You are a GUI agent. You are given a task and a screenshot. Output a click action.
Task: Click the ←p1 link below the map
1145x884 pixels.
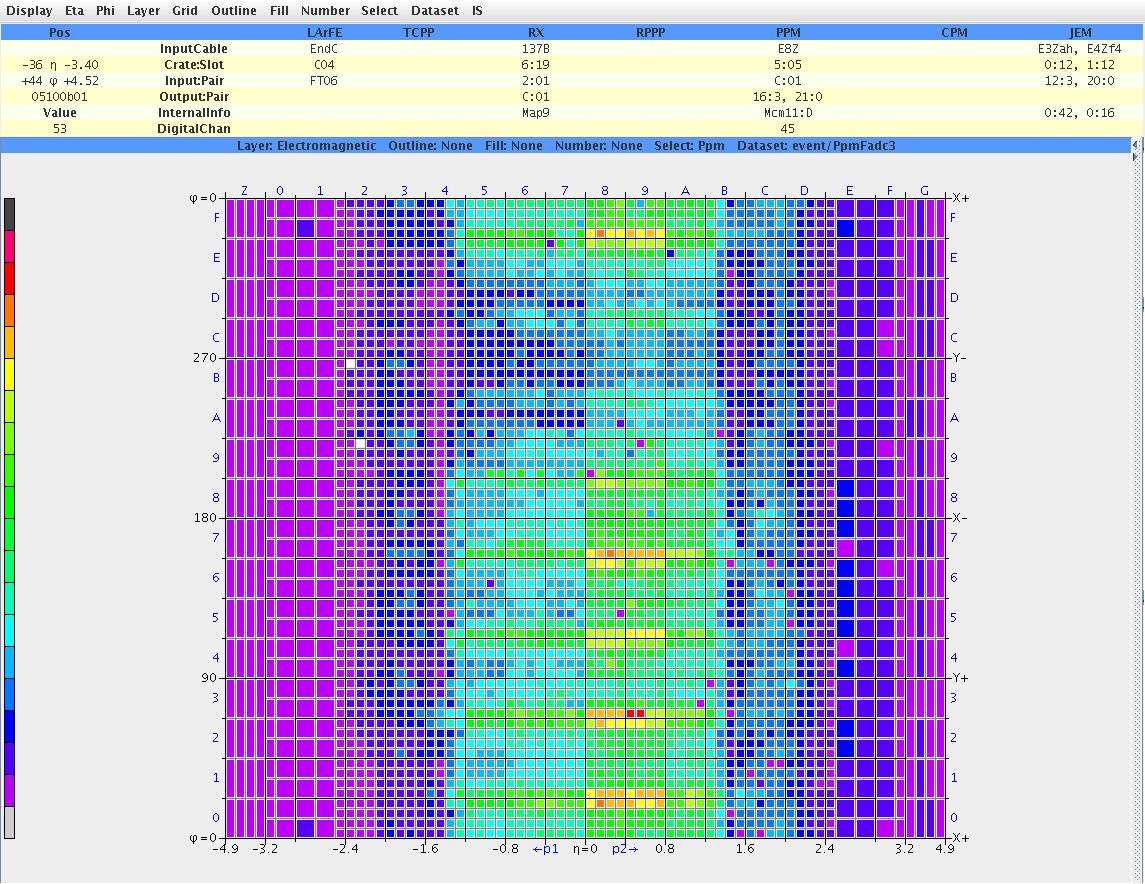click(545, 849)
